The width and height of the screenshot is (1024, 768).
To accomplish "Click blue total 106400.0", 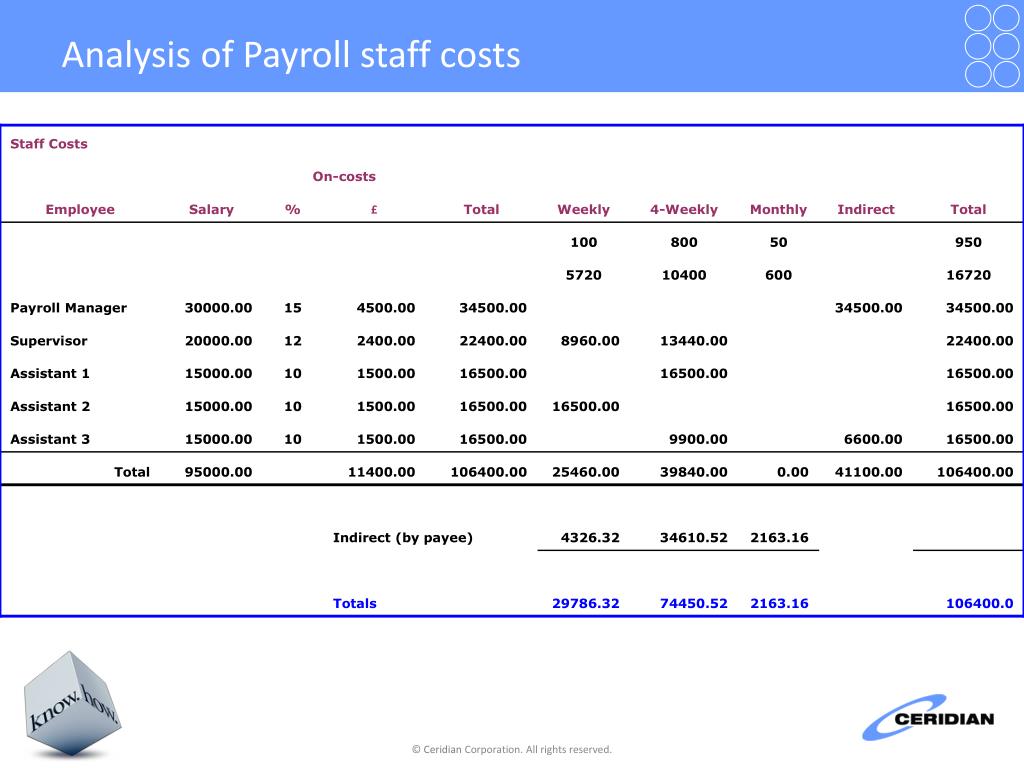I will pyautogui.click(x=980, y=603).
